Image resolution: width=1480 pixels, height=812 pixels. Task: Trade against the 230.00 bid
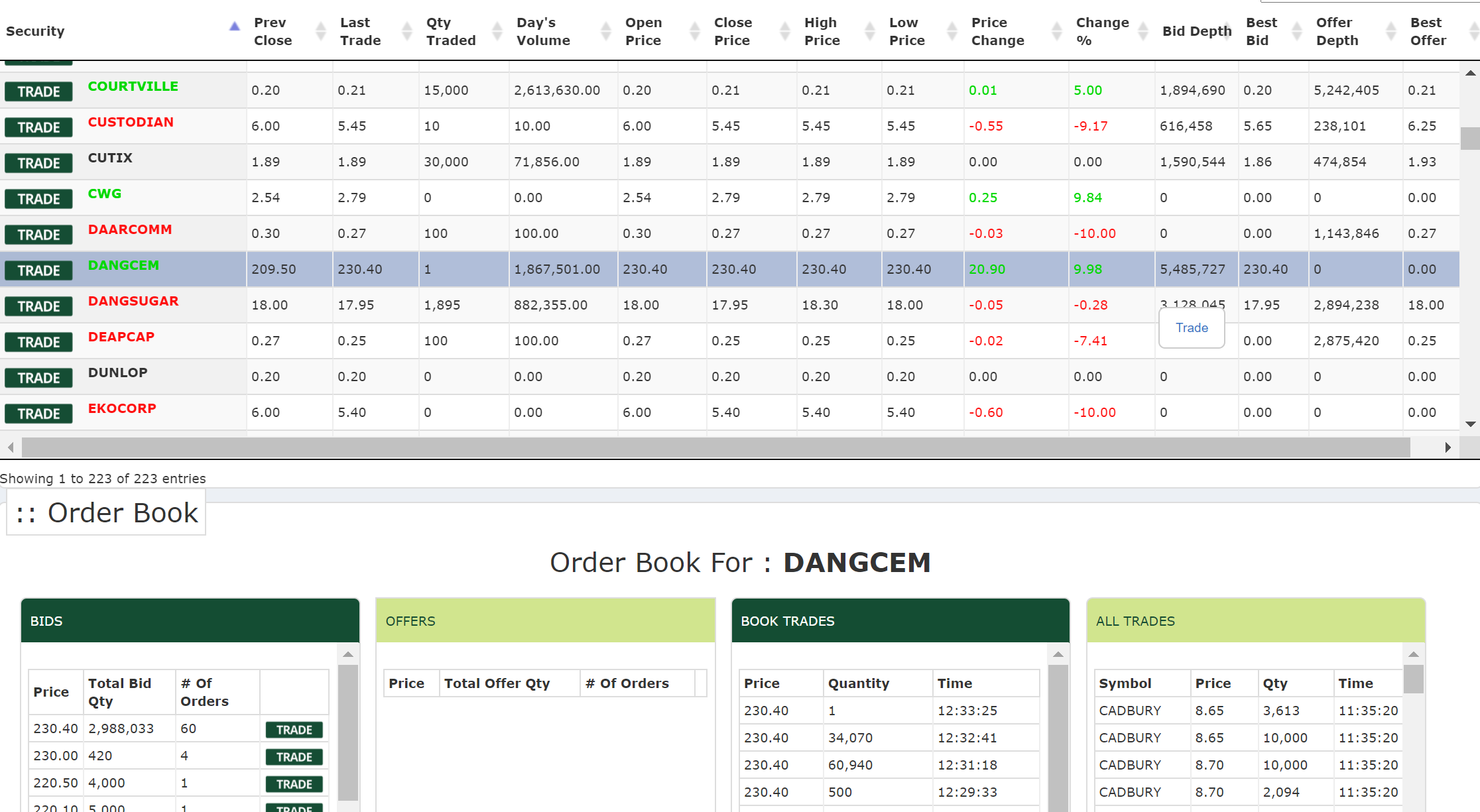[x=294, y=757]
